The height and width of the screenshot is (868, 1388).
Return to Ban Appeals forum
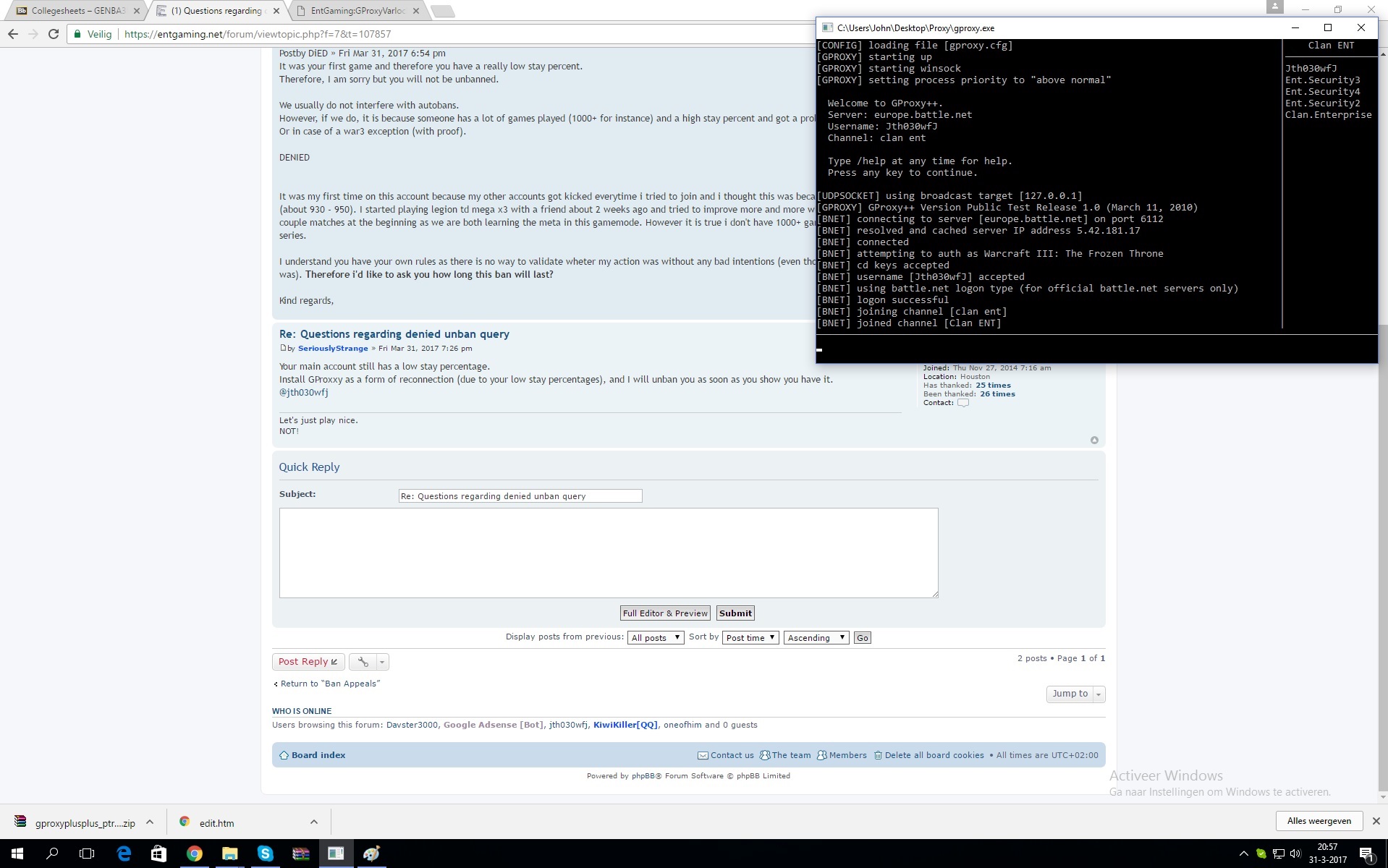tap(330, 684)
